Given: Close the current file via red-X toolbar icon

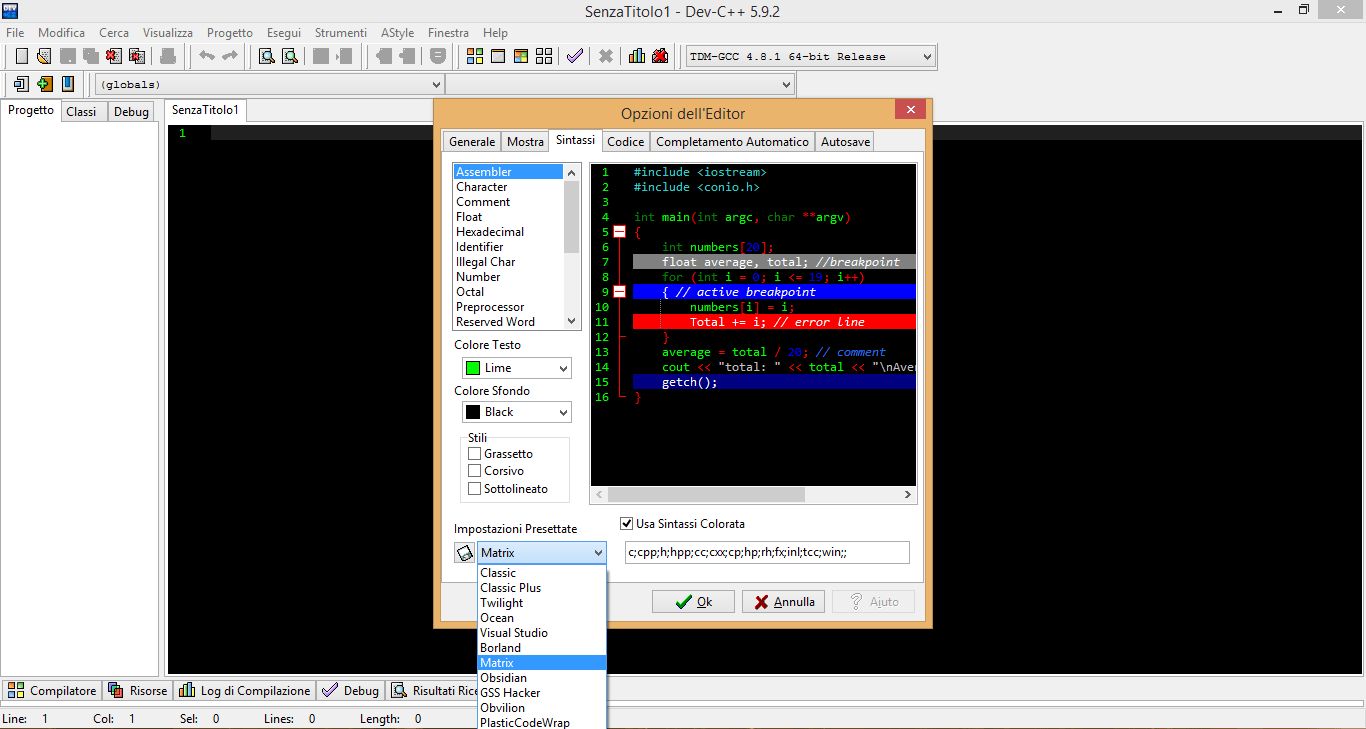Looking at the screenshot, I should (x=114, y=56).
